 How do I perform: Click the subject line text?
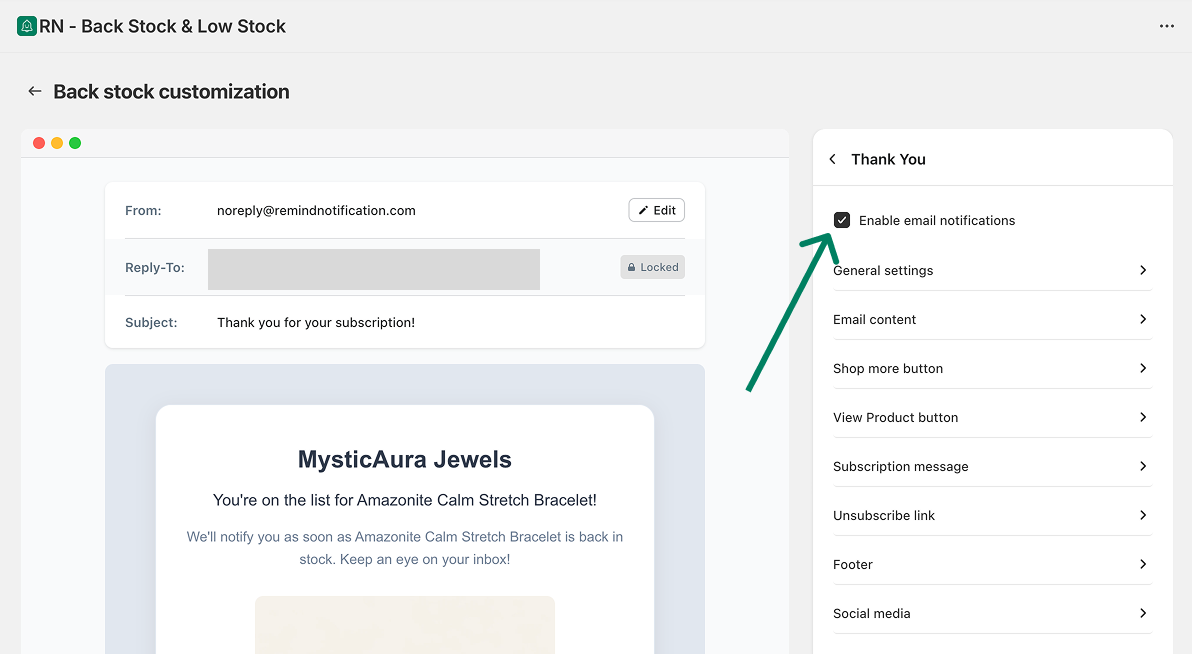(315, 322)
